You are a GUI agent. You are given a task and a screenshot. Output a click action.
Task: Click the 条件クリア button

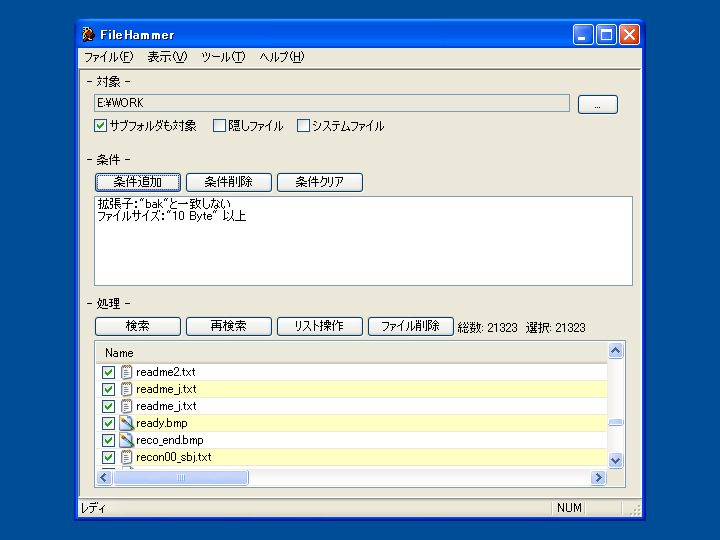[x=320, y=182]
